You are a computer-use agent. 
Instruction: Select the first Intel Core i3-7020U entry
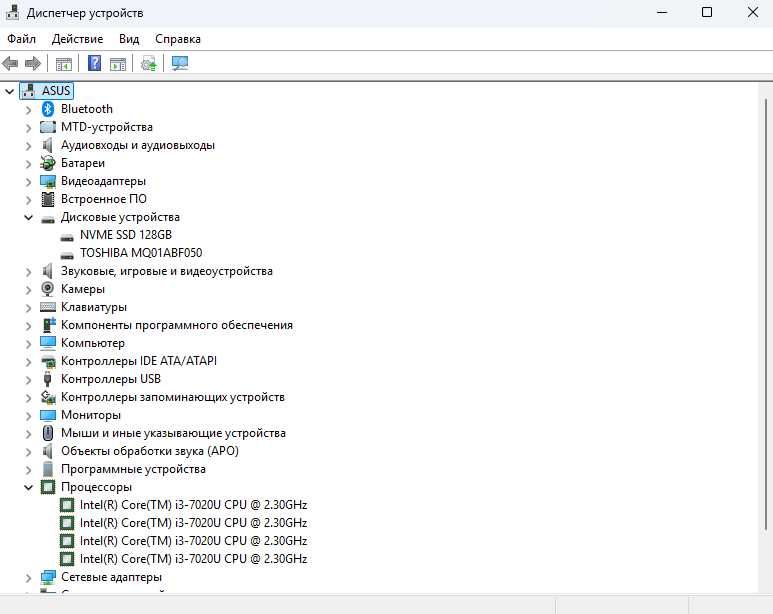click(x=194, y=505)
